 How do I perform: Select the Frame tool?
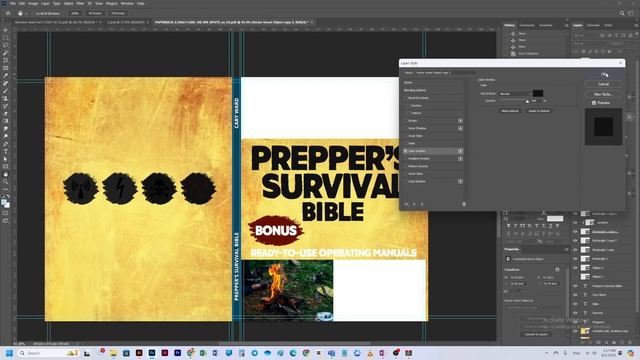(5, 68)
